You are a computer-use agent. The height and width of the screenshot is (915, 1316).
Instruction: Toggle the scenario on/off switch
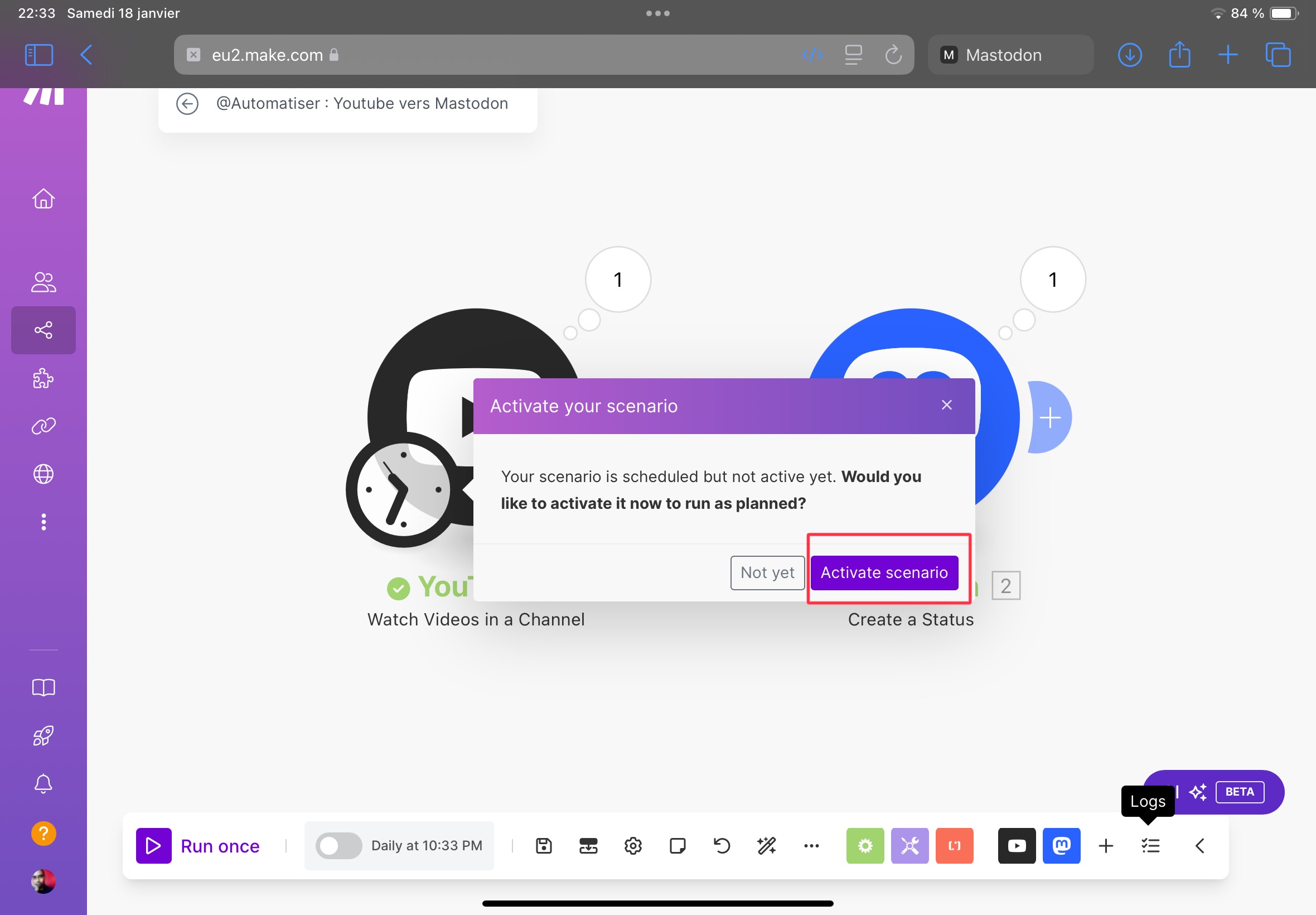point(337,846)
